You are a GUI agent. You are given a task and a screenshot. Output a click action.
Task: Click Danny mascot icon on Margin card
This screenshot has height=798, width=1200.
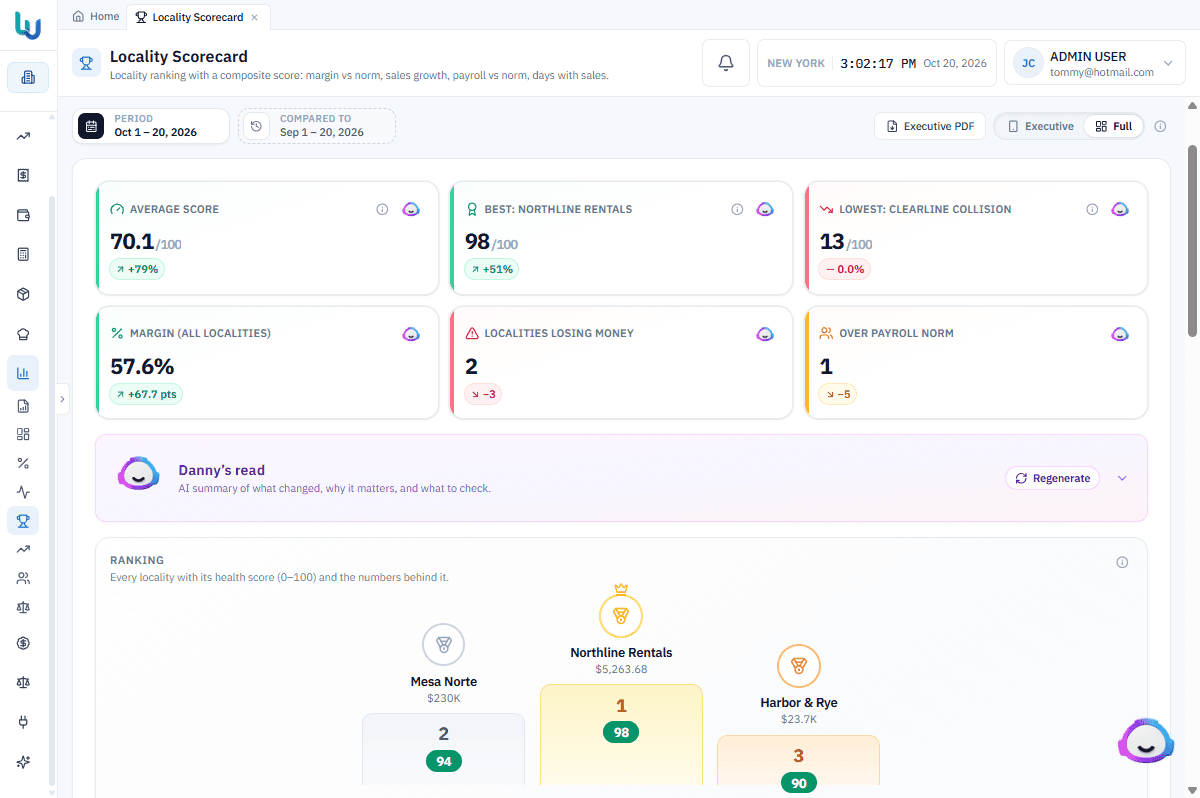coord(411,333)
